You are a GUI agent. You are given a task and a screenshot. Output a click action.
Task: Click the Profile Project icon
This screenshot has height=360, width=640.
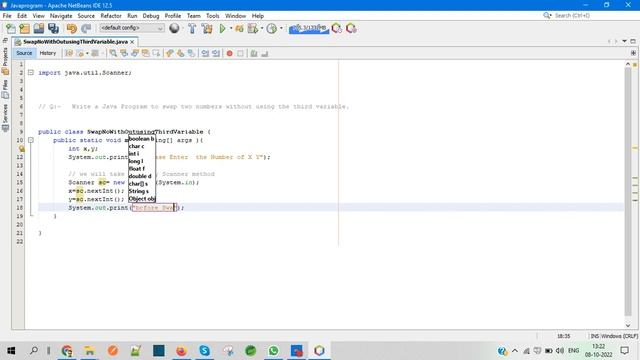tap(272, 28)
